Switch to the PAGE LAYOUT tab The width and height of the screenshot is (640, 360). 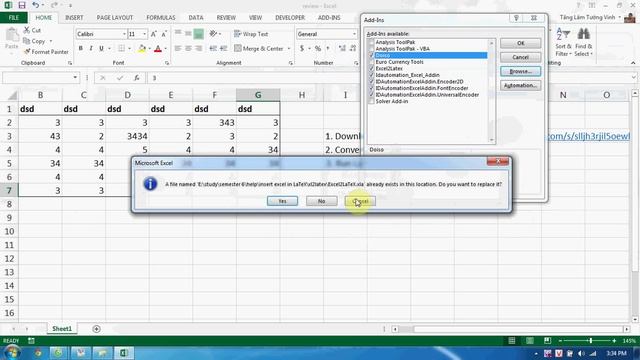[x=115, y=18]
